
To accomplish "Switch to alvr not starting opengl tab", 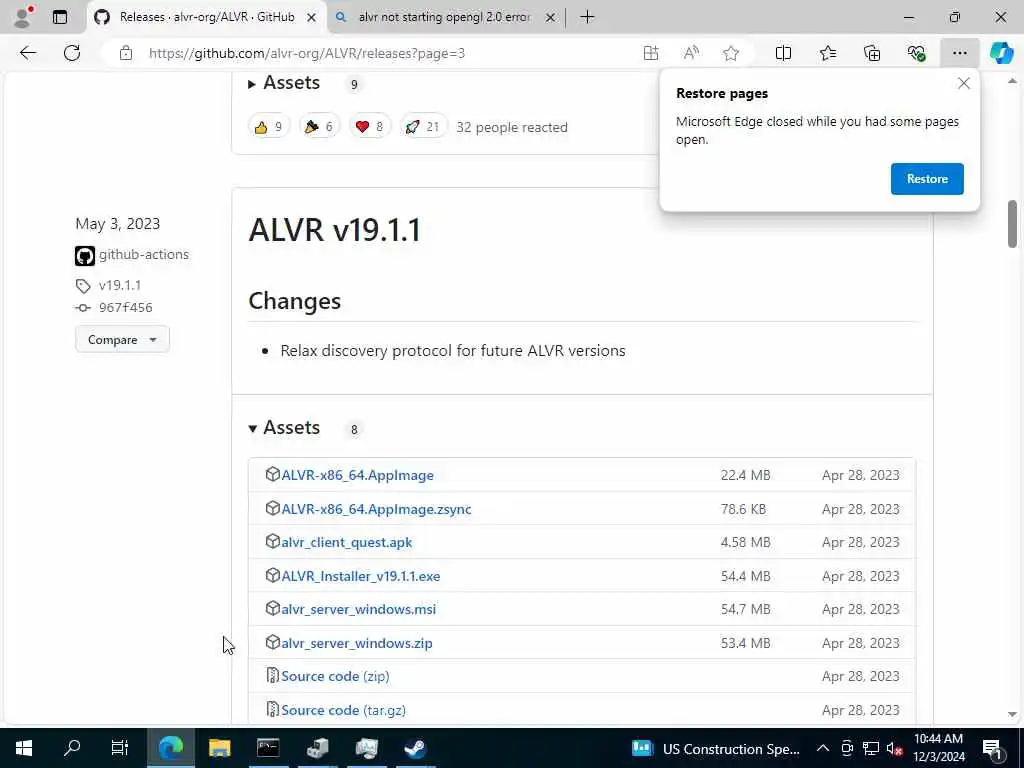I will 444,17.
